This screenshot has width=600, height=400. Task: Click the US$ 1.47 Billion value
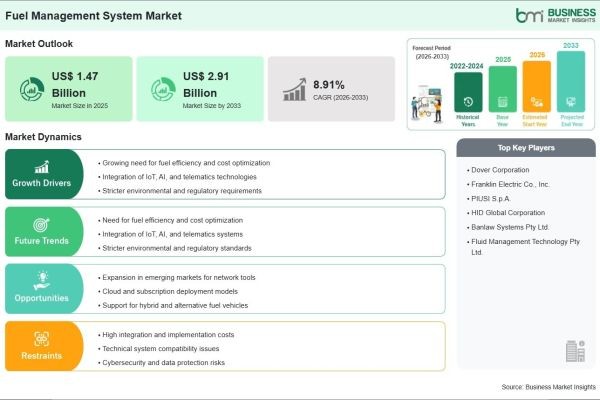click(75, 84)
